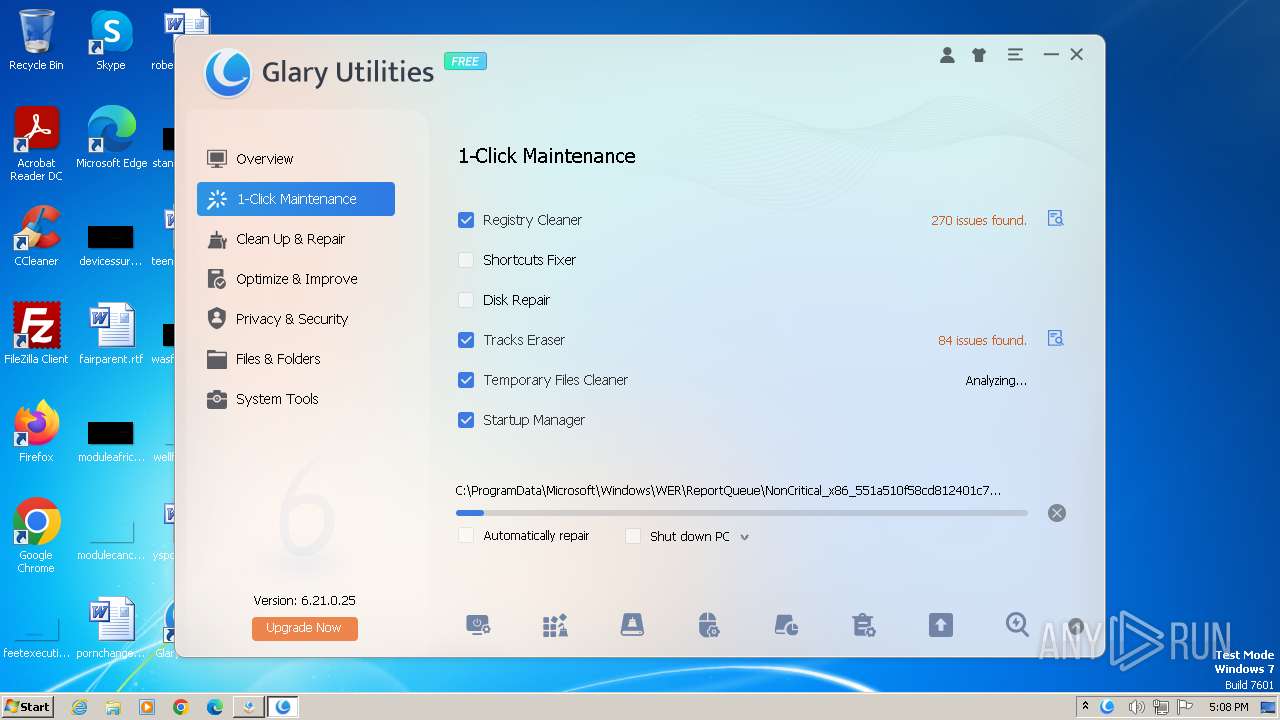Click the scanned file path text
This screenshot has width=1280, height=720.
(728, 490)
